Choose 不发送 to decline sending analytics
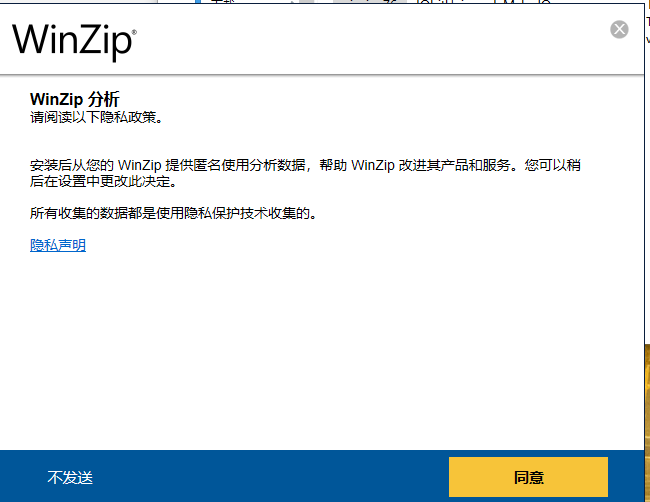The width and height of the screenshot is (650, 502). [x=70, y=478]
